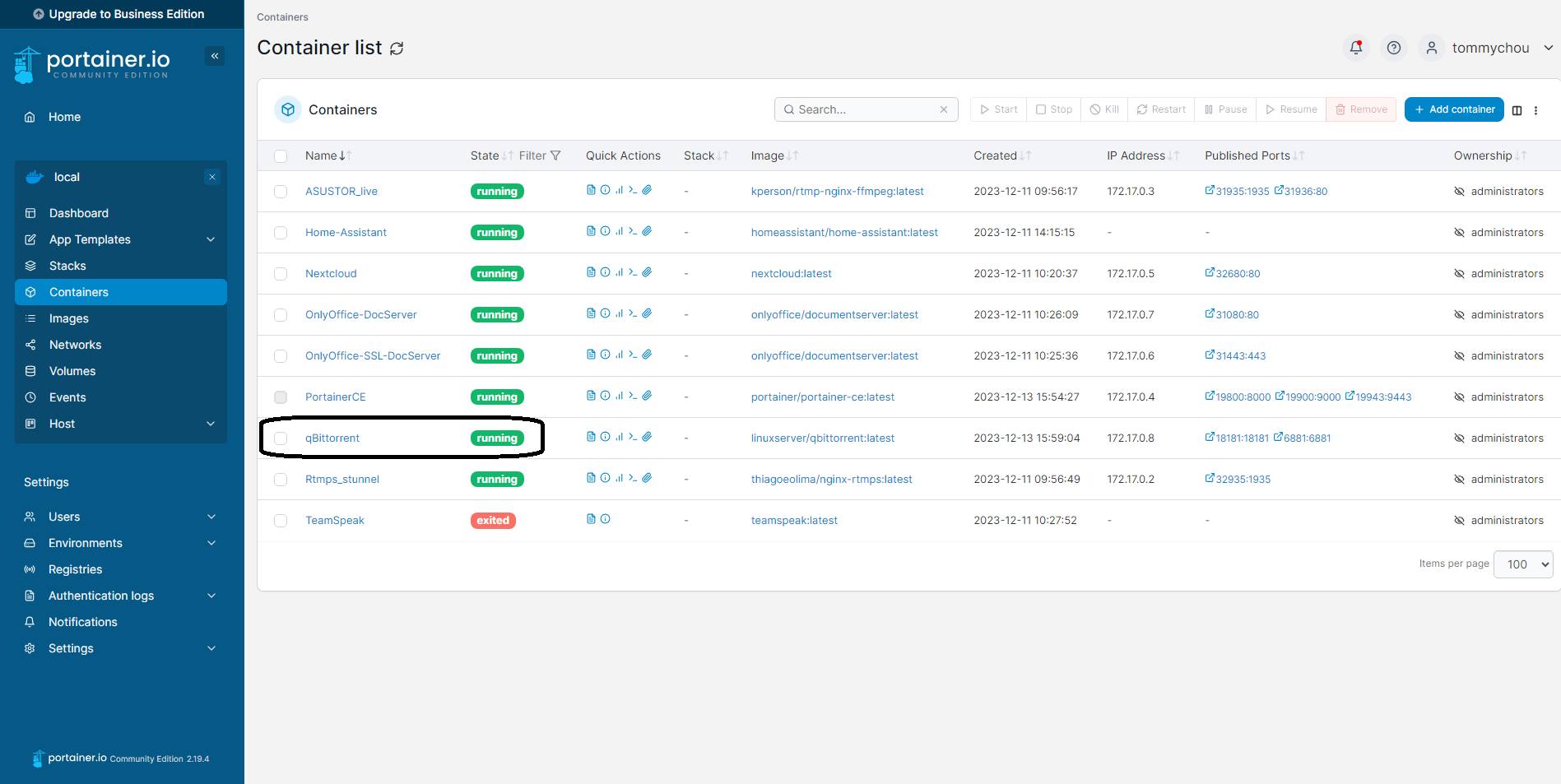Open notifications bell icon
1561x784 pixels.
1356,48
